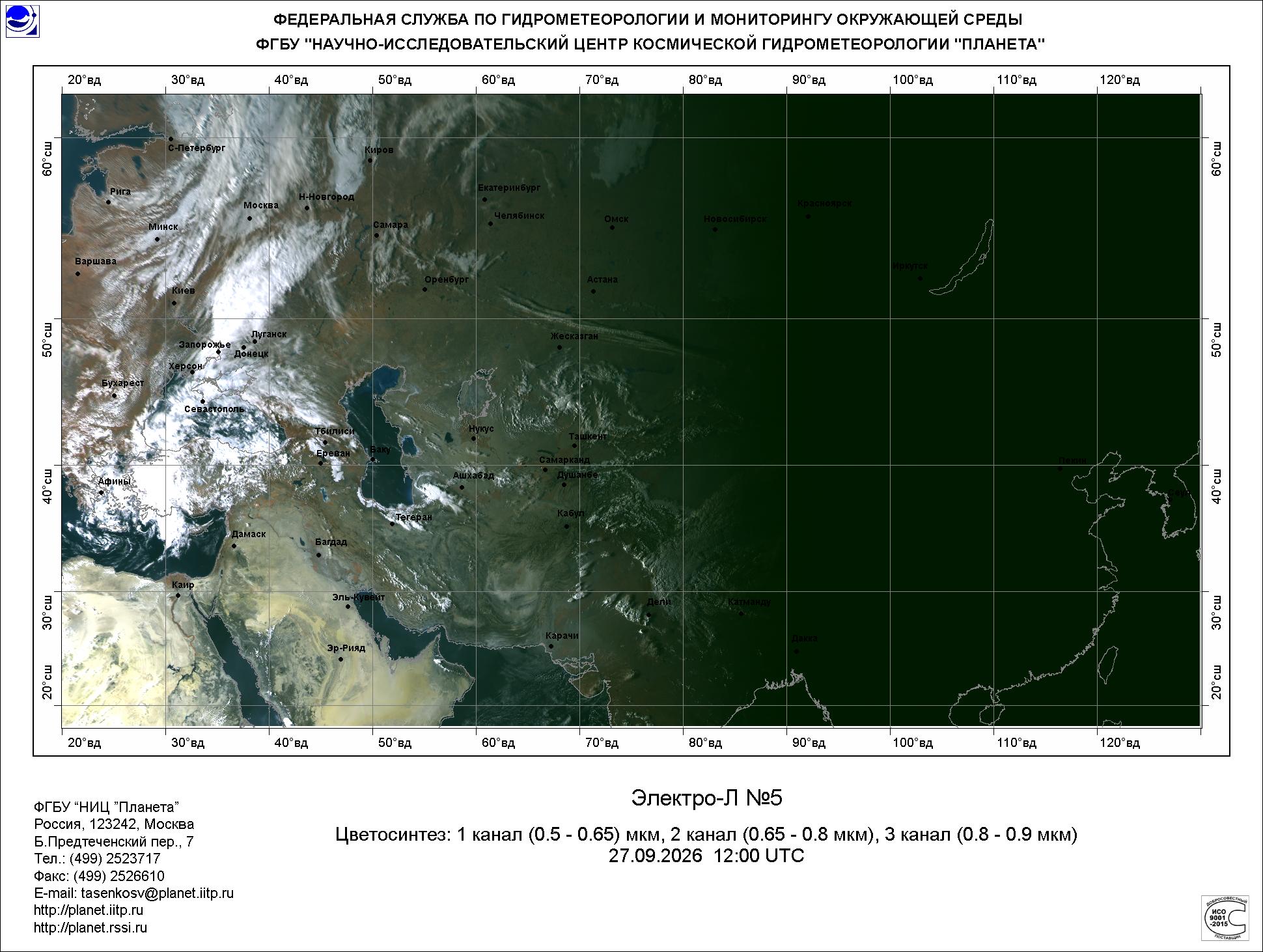Select the С-Петербург city marker

coord(171,139)
